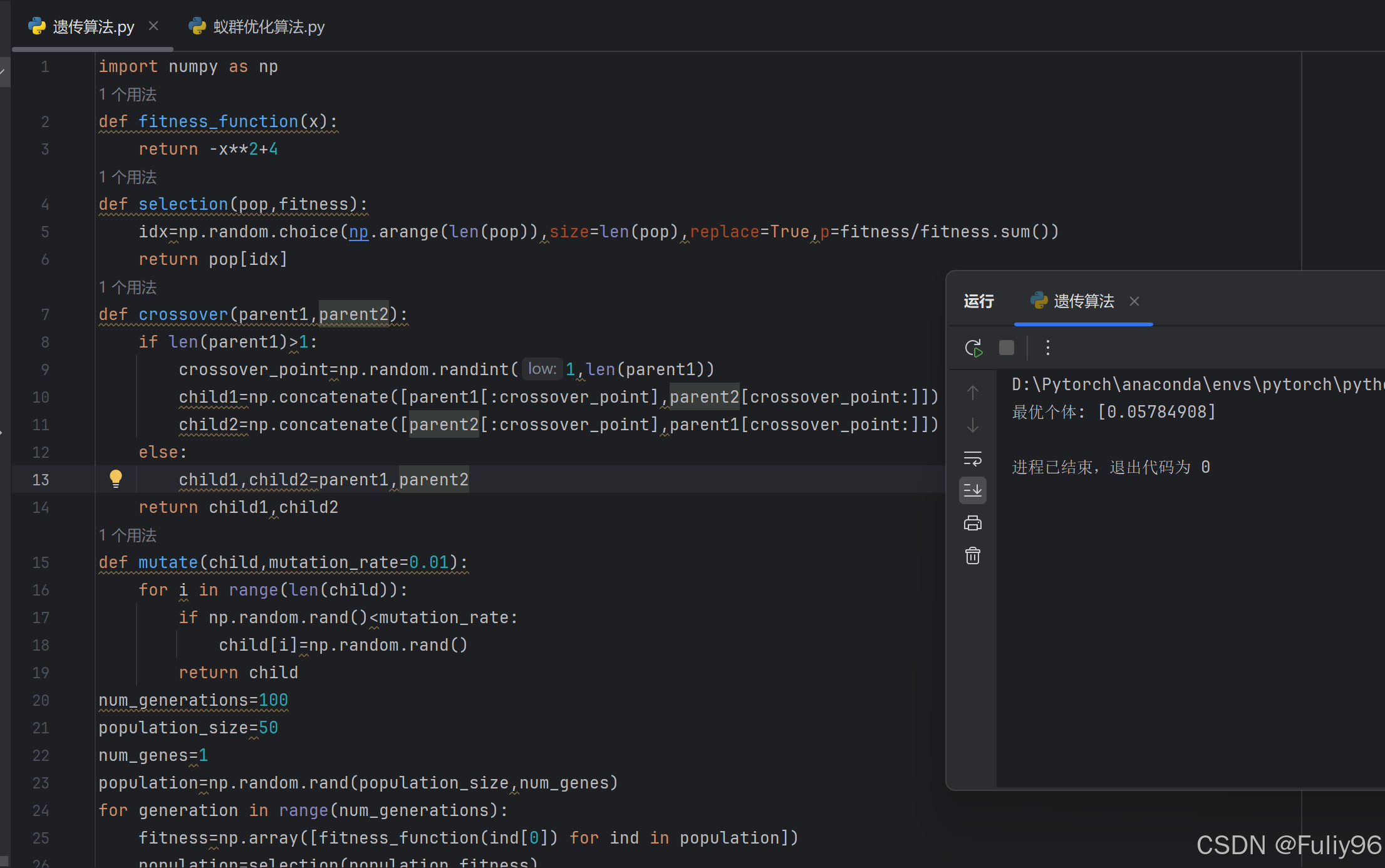The width and height of the screenshot is (1385, 868).
Task: Click 'return -x**2+4' statement
Action: [x=208, y=149]
